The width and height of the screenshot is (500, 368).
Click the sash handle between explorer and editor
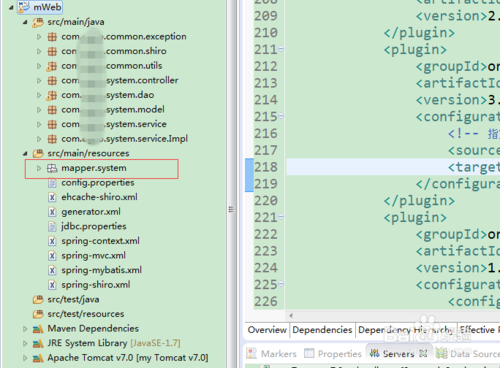(231, 209)
